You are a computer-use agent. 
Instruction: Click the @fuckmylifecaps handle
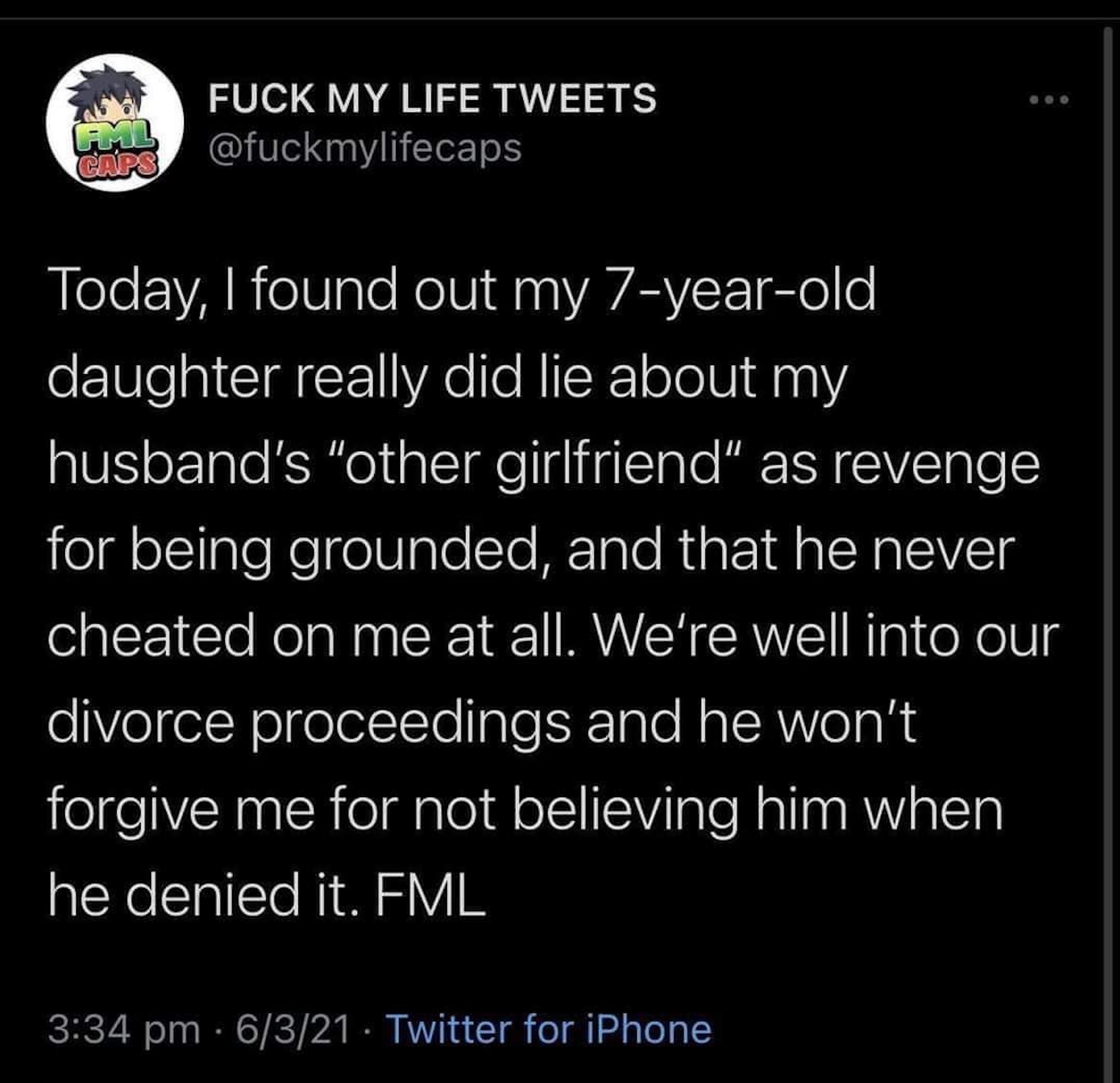click(x=365, y=148)
